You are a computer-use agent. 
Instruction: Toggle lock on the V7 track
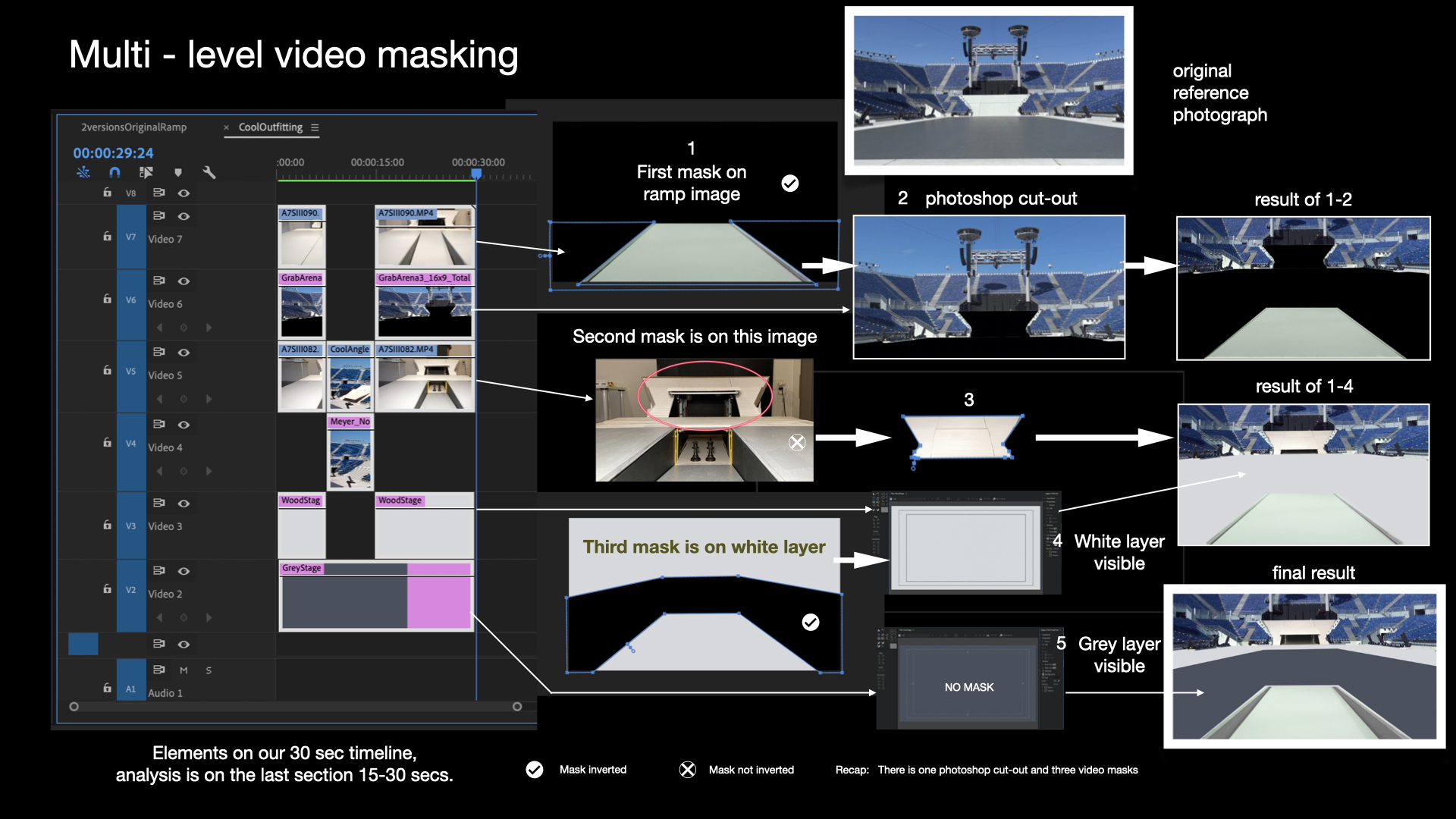107,237
